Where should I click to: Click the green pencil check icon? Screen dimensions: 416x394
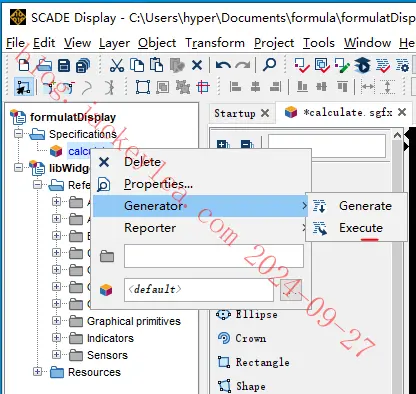342,65
